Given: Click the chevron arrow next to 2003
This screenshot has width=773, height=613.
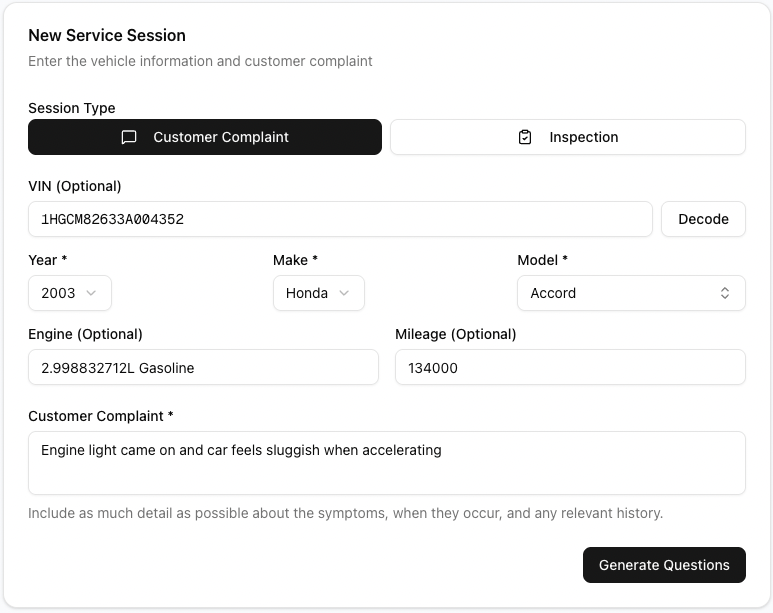Looking at the screenshot, I should click(x=92, y=293).
